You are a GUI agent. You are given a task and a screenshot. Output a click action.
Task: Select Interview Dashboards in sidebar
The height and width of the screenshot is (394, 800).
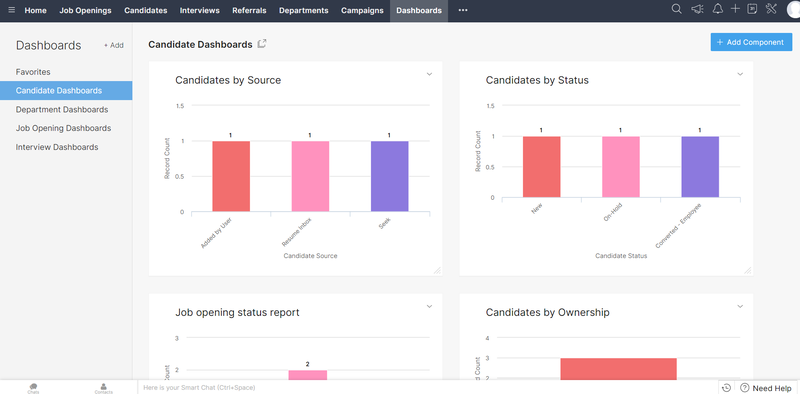click(57, 147)
